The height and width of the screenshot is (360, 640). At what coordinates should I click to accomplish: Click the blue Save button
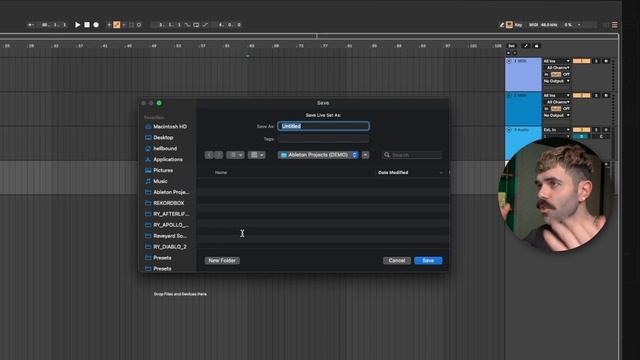pyautogui.click(x=428, y=260)
